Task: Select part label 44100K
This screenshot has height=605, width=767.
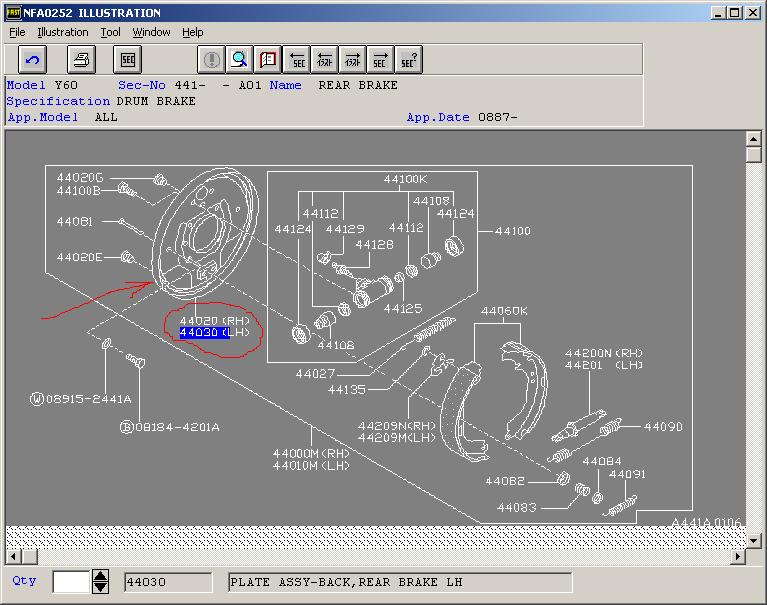Action: coord(405,179)
